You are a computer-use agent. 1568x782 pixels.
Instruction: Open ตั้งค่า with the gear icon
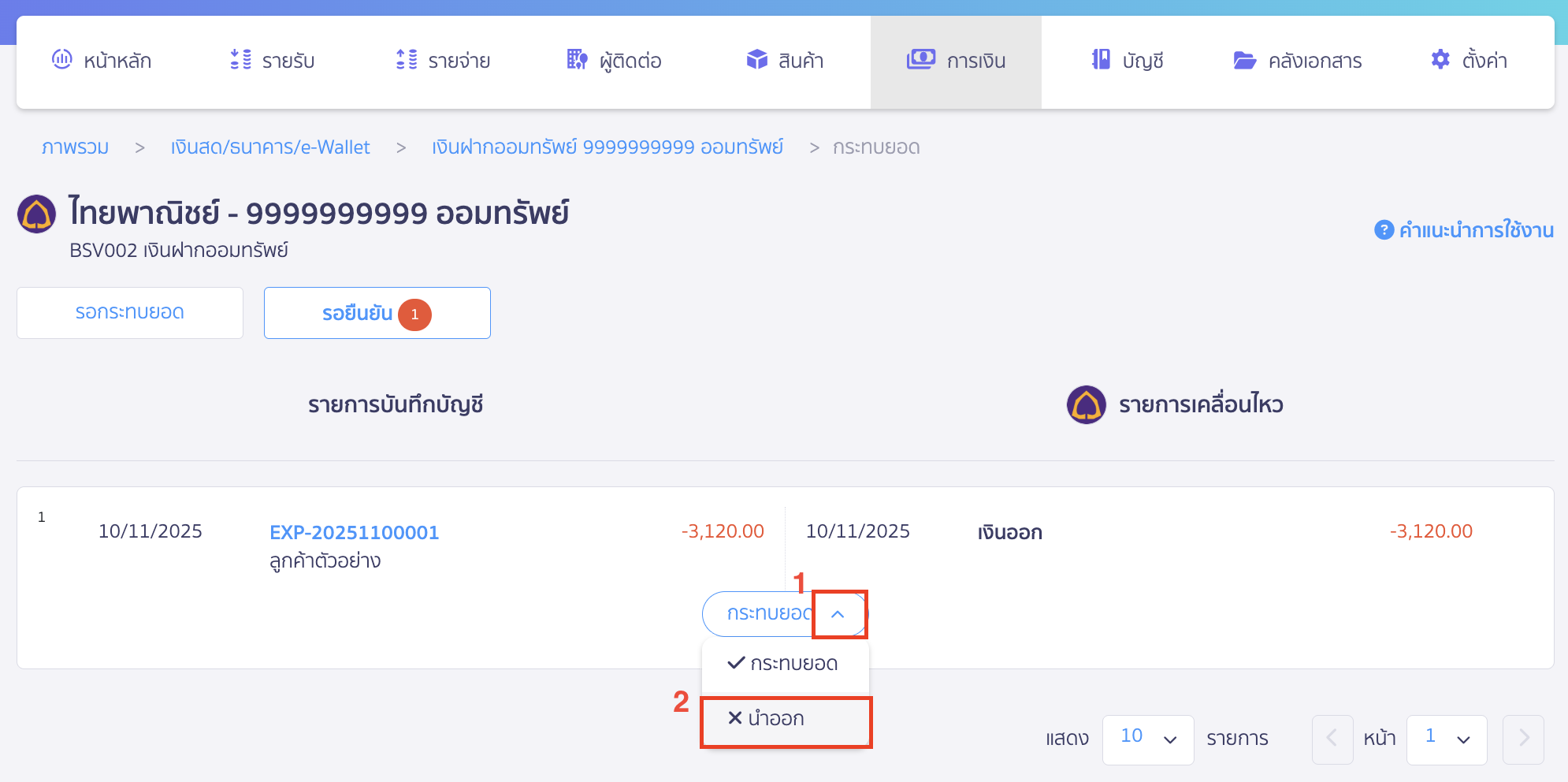click(x=1441, y=60)
